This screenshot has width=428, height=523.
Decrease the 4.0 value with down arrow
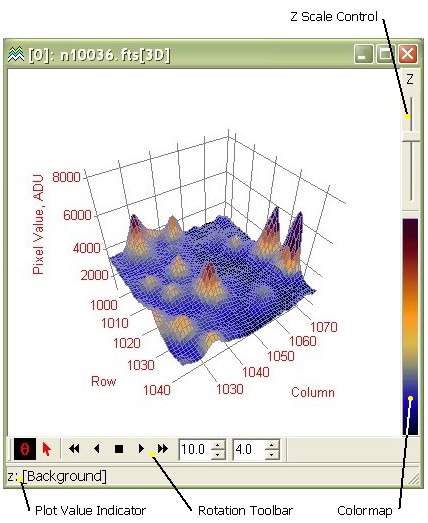272,454
